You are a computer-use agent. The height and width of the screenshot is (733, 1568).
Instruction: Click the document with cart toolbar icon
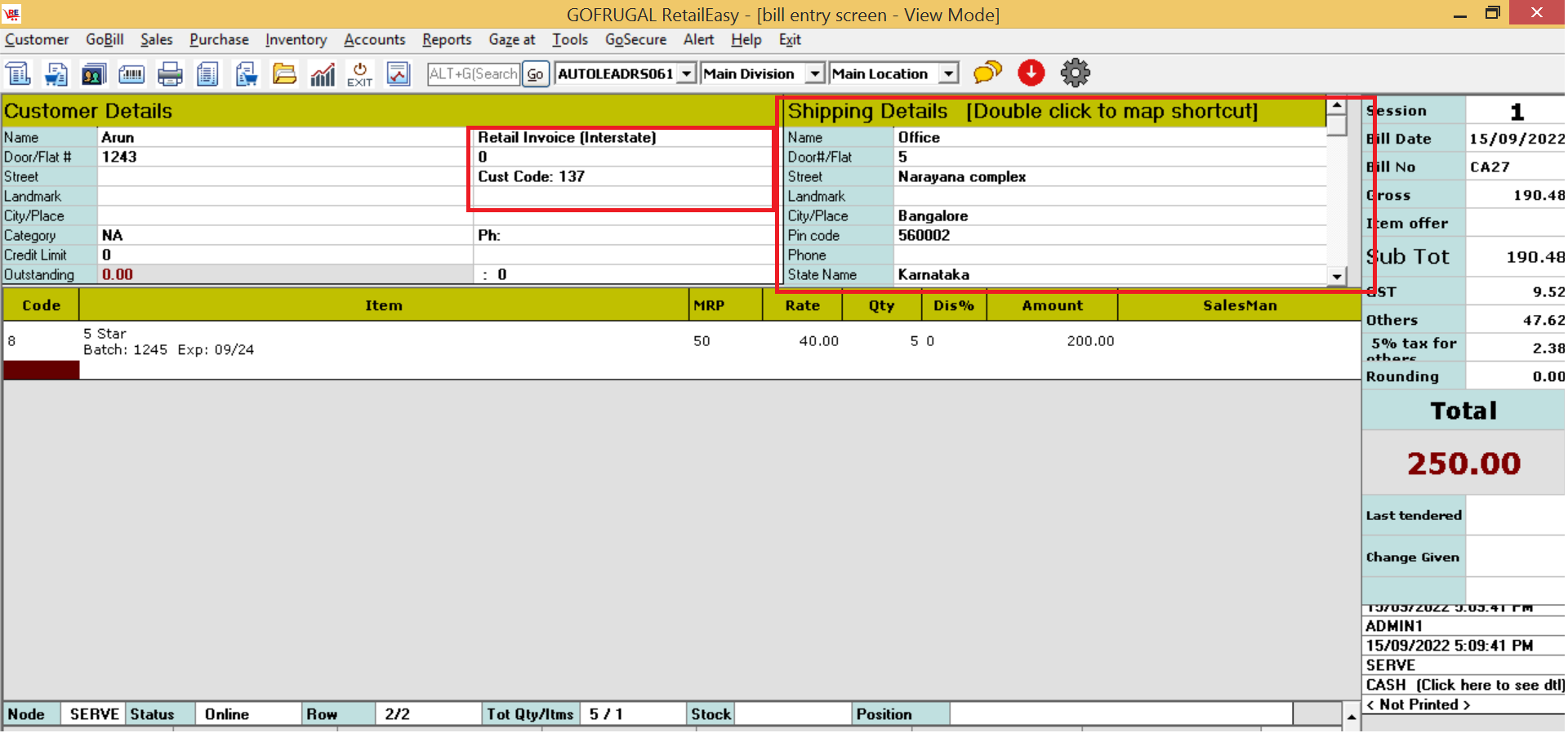pos(246,73)
